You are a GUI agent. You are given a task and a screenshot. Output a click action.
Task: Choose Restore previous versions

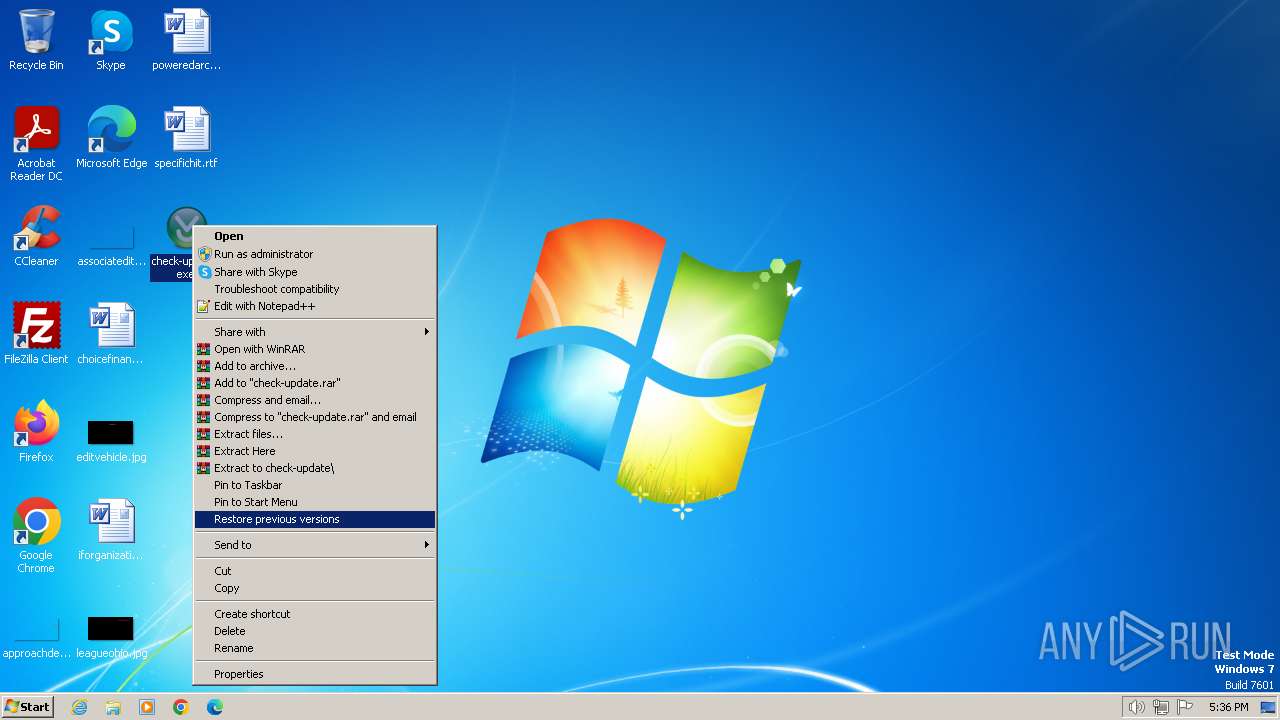(x=315, y=519)
